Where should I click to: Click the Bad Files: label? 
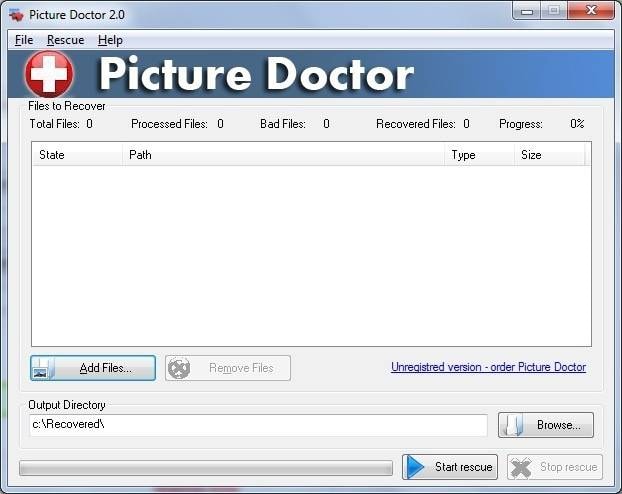[283, 124]
